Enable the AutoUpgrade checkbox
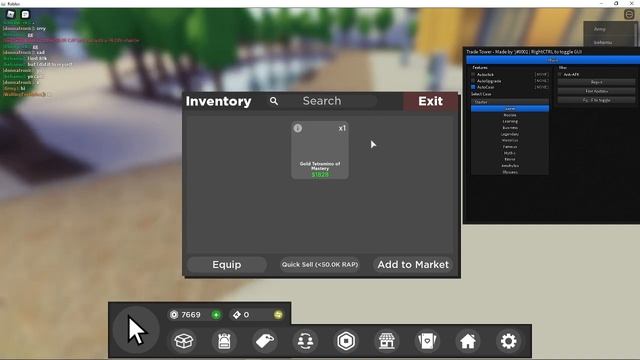The height and width of the screenshot is (360, 640). (x=473, y=81)
